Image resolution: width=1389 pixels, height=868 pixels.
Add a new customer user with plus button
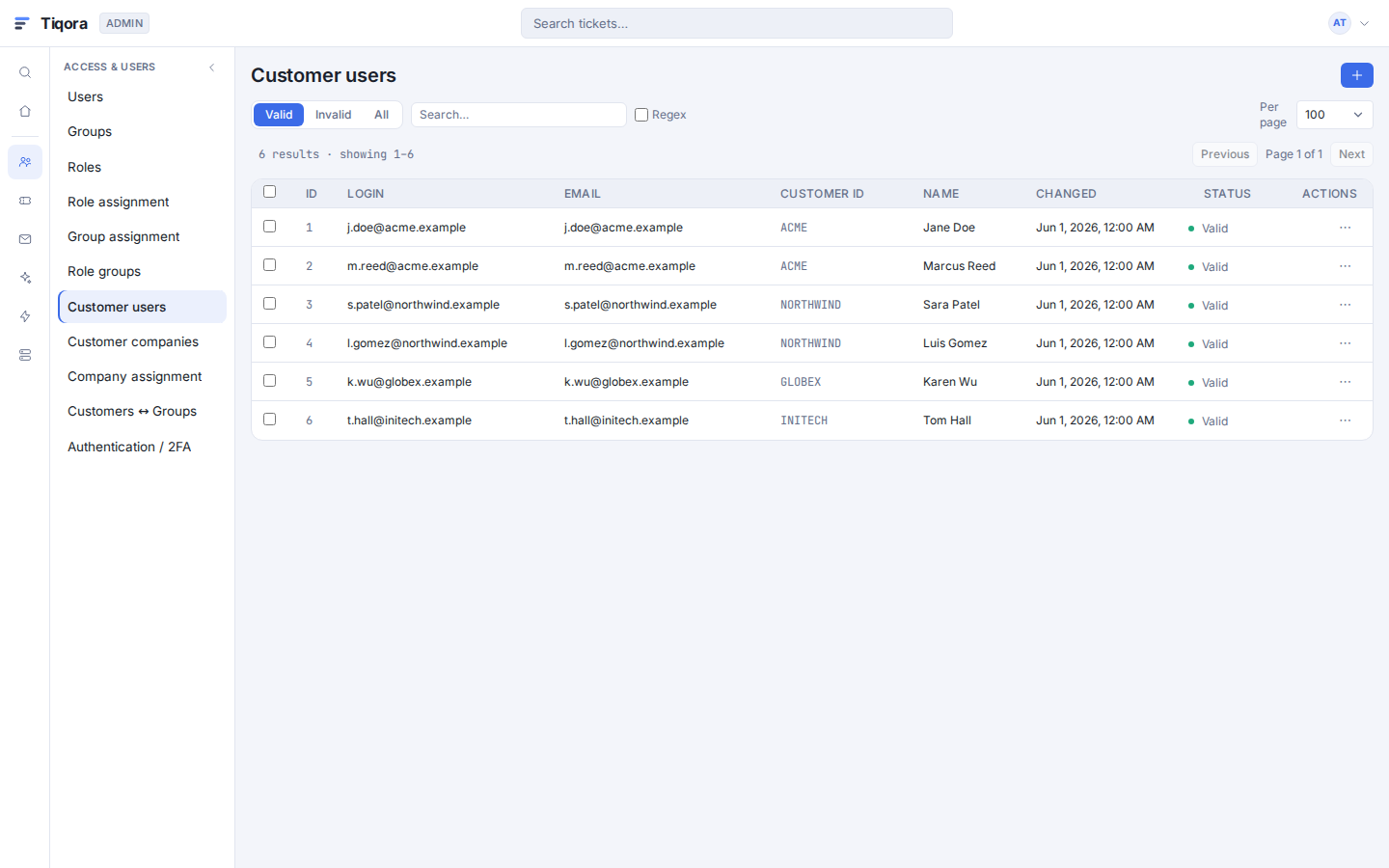click(1357, 75)
